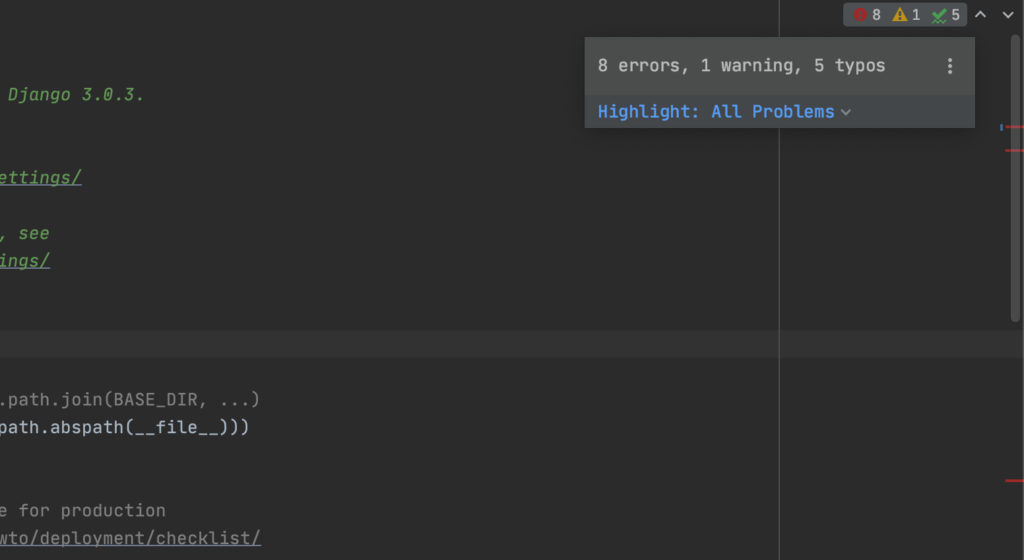The image size is (1024, 560).
Task: Click the editor's vertical scrollbar thumb
Action: pos(1015,178)
